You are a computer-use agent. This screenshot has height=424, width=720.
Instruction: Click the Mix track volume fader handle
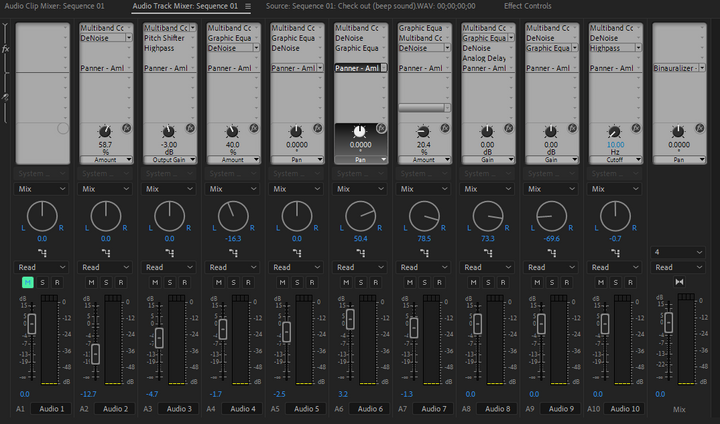click(669, 323)
